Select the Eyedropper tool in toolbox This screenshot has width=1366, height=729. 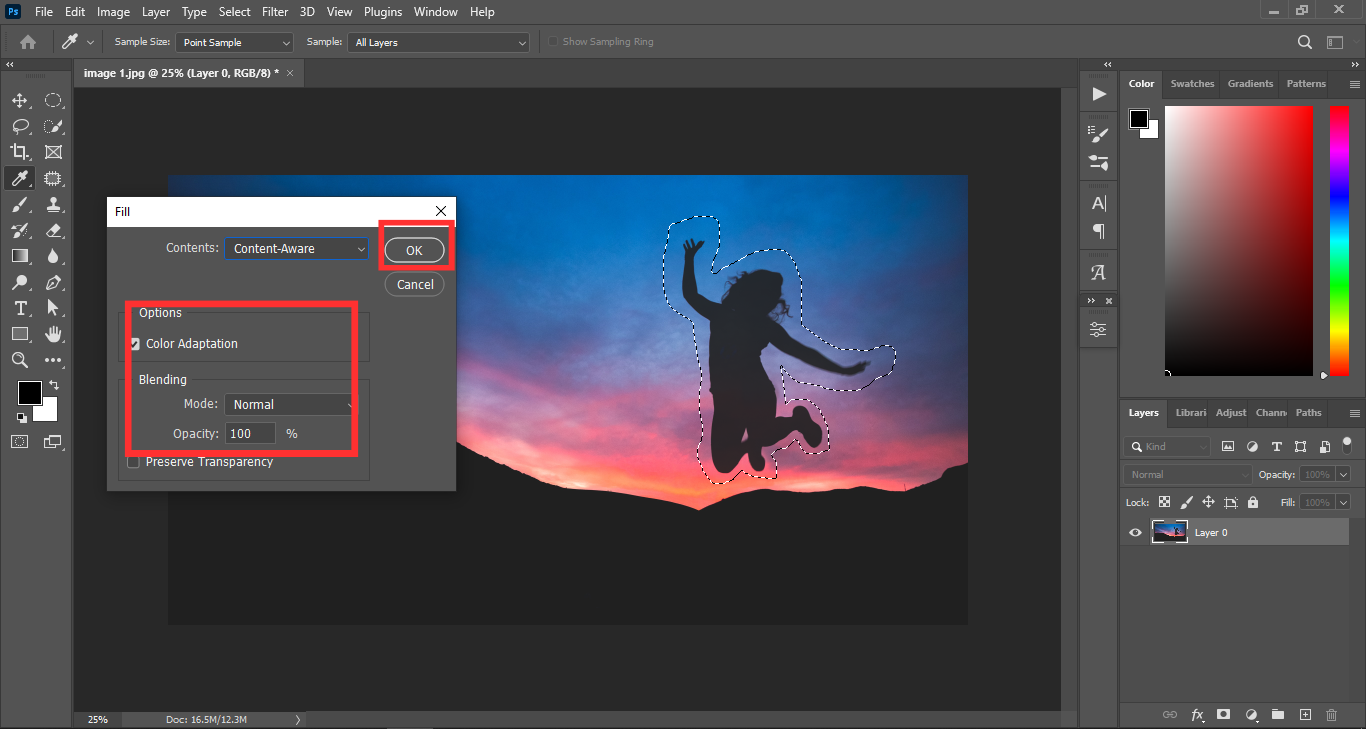tap(19, 178)
